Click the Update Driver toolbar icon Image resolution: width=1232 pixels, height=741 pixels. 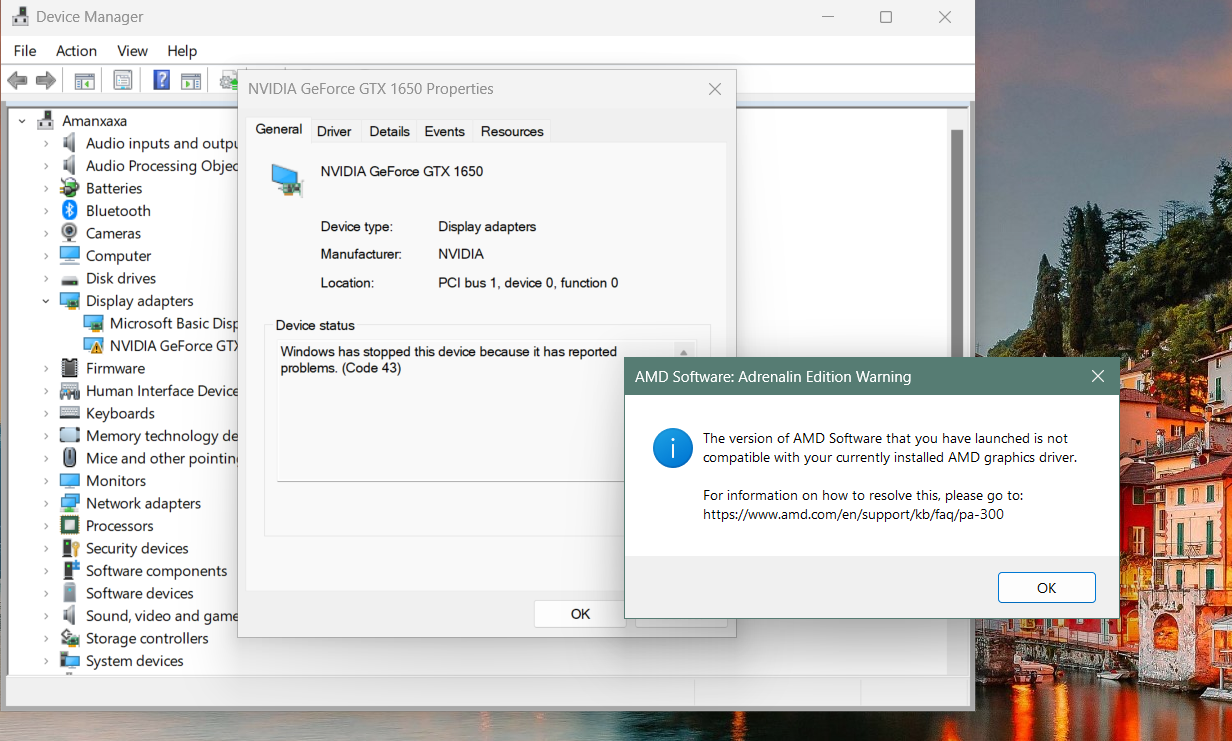tap(230, 80)
